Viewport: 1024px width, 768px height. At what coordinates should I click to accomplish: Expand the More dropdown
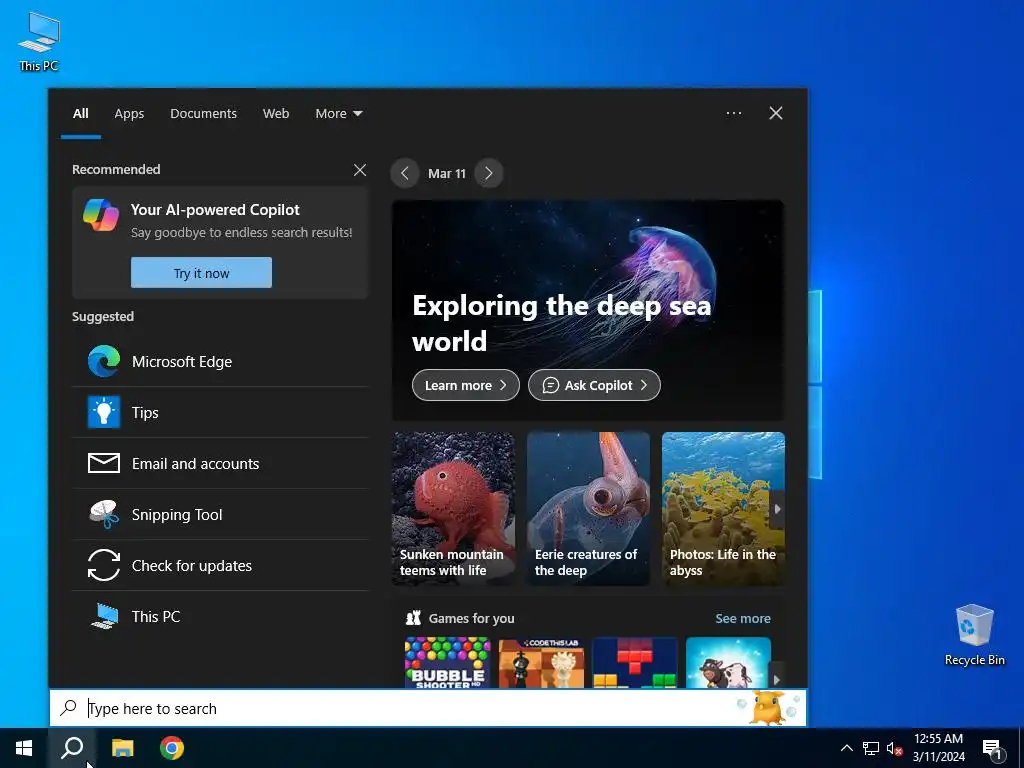pos(338,113)
